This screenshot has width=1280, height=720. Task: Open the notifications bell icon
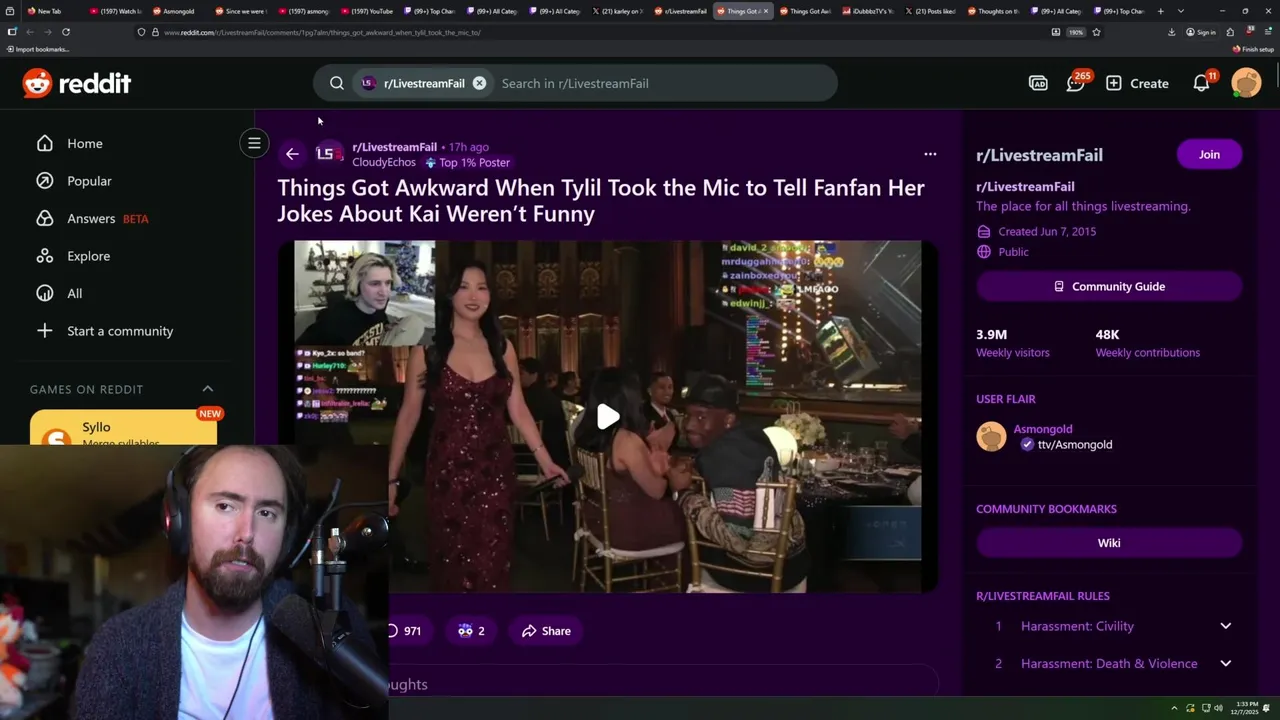pos(1202,83)
